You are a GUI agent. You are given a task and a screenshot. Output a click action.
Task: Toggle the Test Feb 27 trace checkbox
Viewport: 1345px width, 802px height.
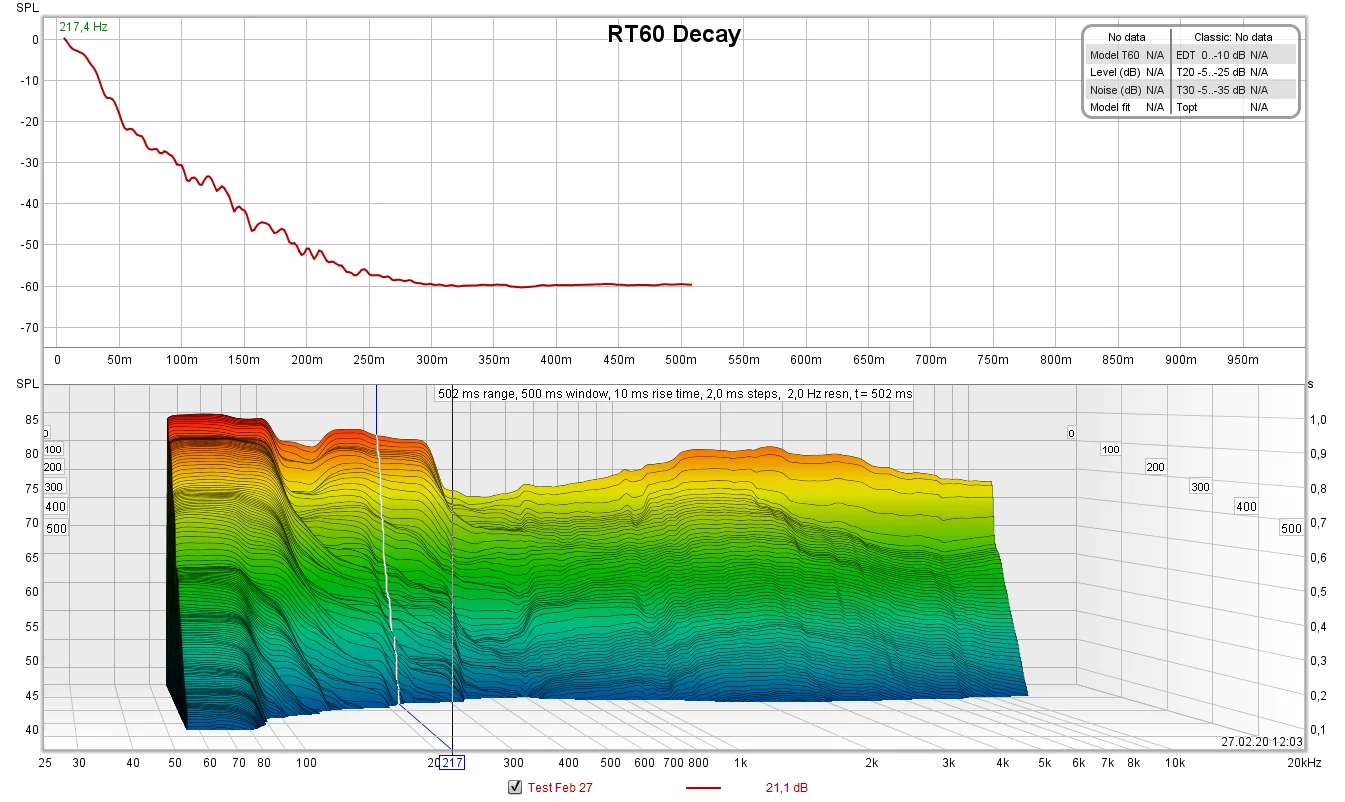point(516,787)
